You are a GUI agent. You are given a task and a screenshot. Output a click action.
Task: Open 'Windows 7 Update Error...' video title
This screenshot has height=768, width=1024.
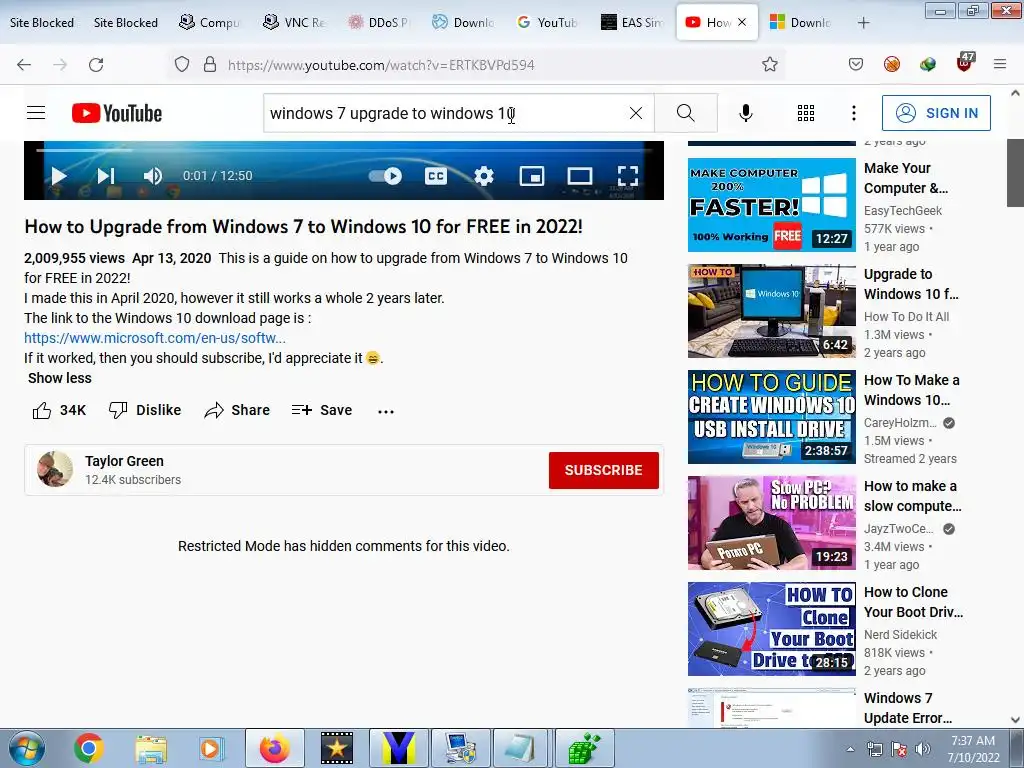click(x=908, y=708)
